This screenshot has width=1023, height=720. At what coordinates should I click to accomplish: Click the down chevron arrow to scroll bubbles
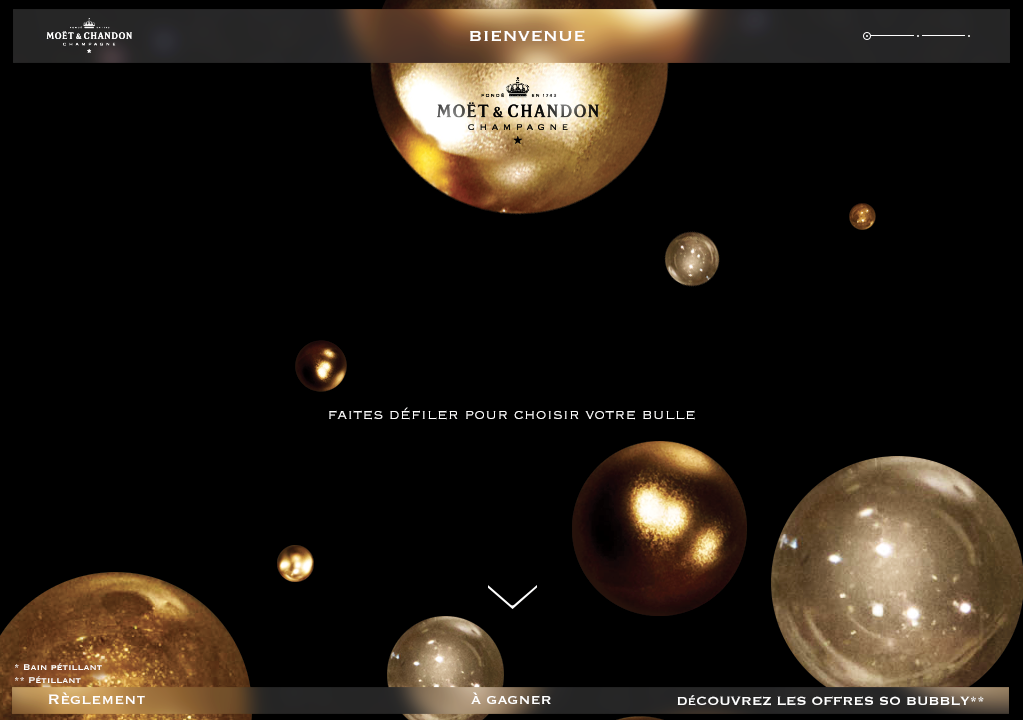(x=512, y=596)
